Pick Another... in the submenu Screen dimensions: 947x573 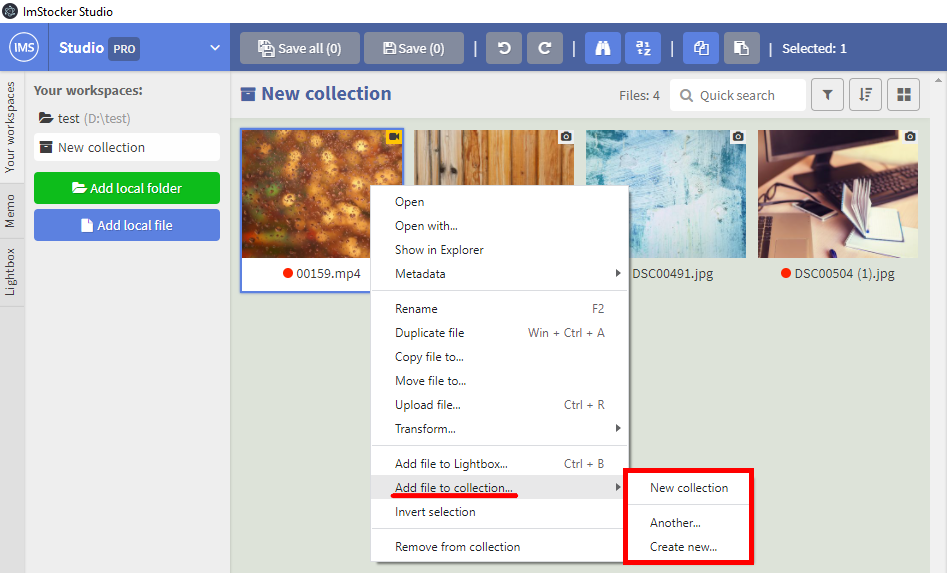pos(689,523)
